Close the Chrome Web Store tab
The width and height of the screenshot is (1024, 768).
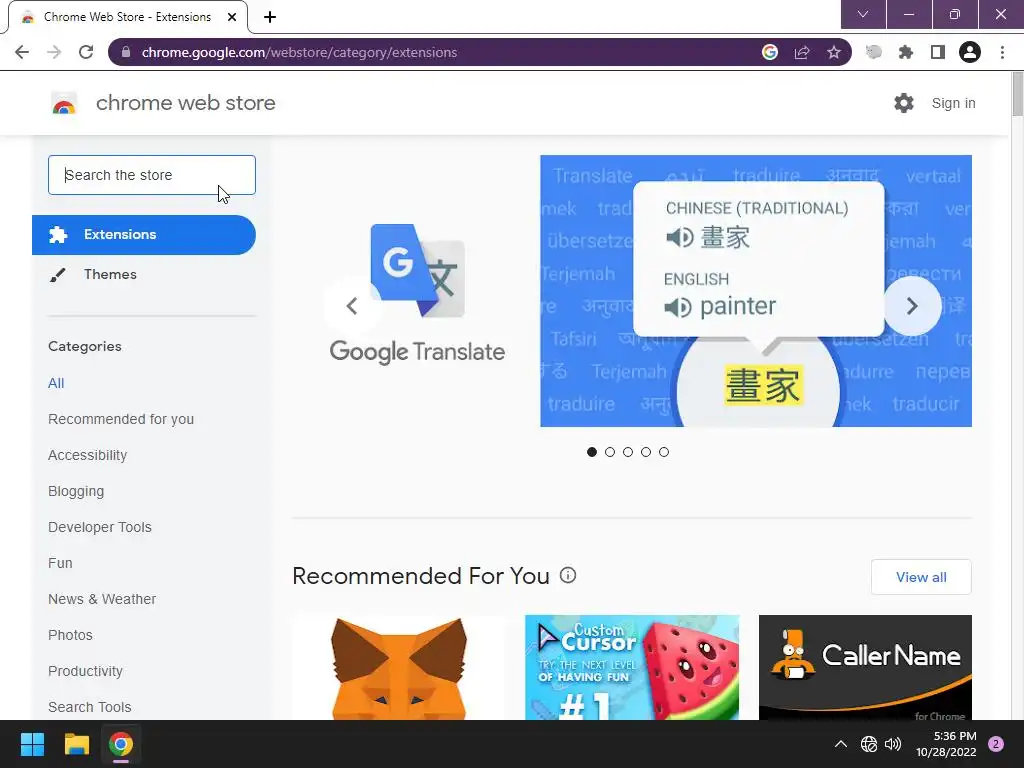[232, 17]
